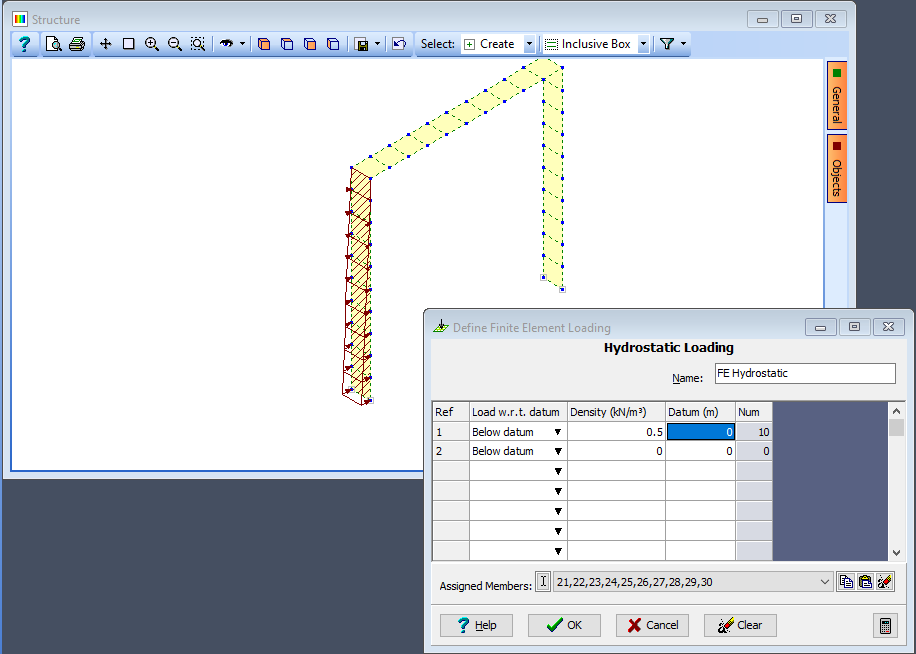
Task: Switch to the Objects side tab
Action: tap(836, 167)
